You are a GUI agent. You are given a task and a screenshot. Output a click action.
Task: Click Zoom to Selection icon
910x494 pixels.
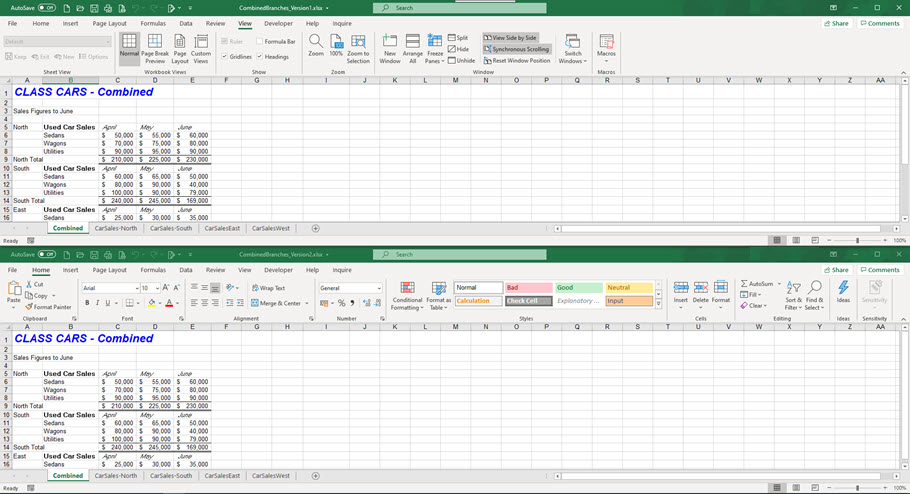point(358,47)
